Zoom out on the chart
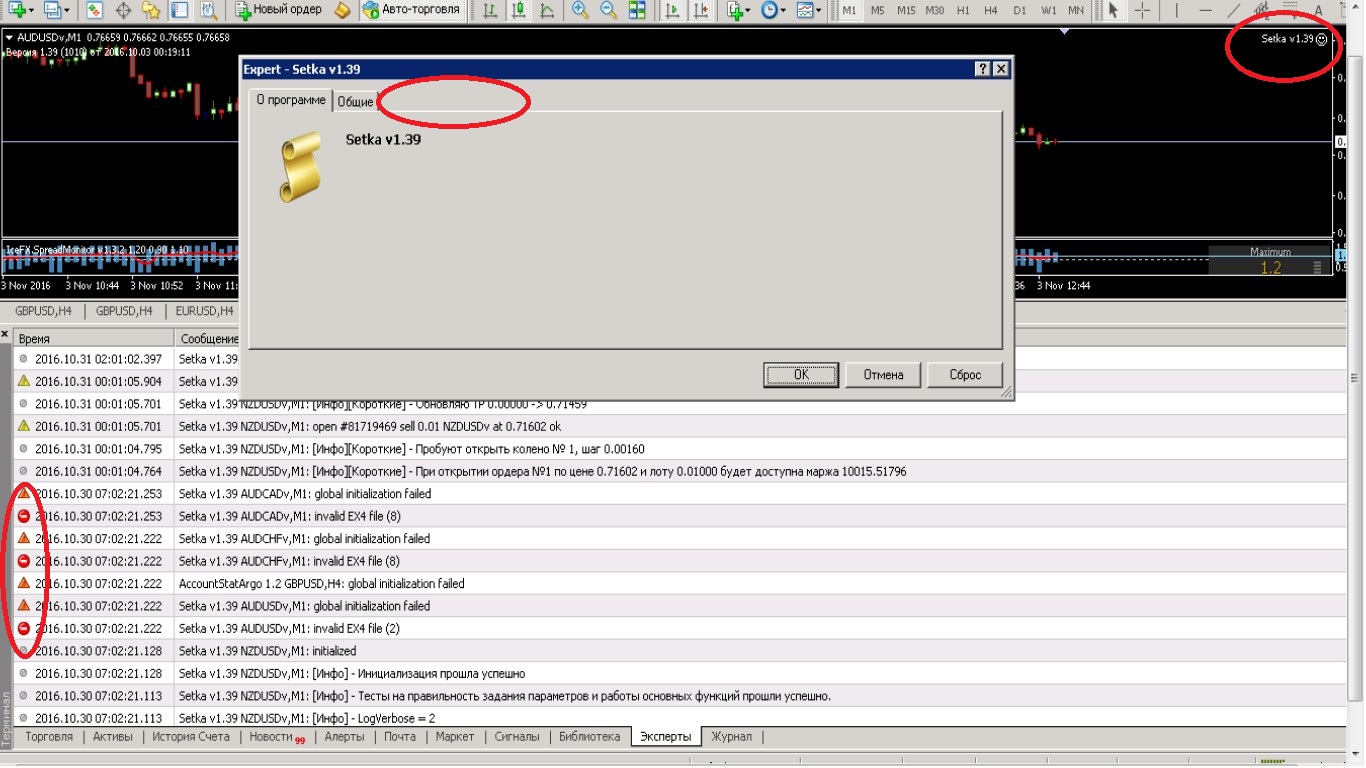Viewport: 1366px width, 768px height. tap(608, 10)
